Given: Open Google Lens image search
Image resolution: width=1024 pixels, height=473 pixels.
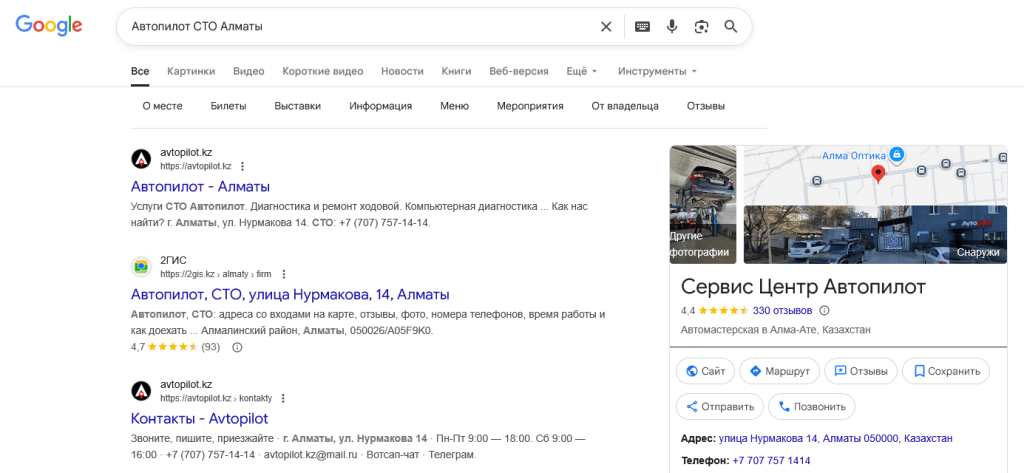Looking at the screenshot, I should [701, 27].
